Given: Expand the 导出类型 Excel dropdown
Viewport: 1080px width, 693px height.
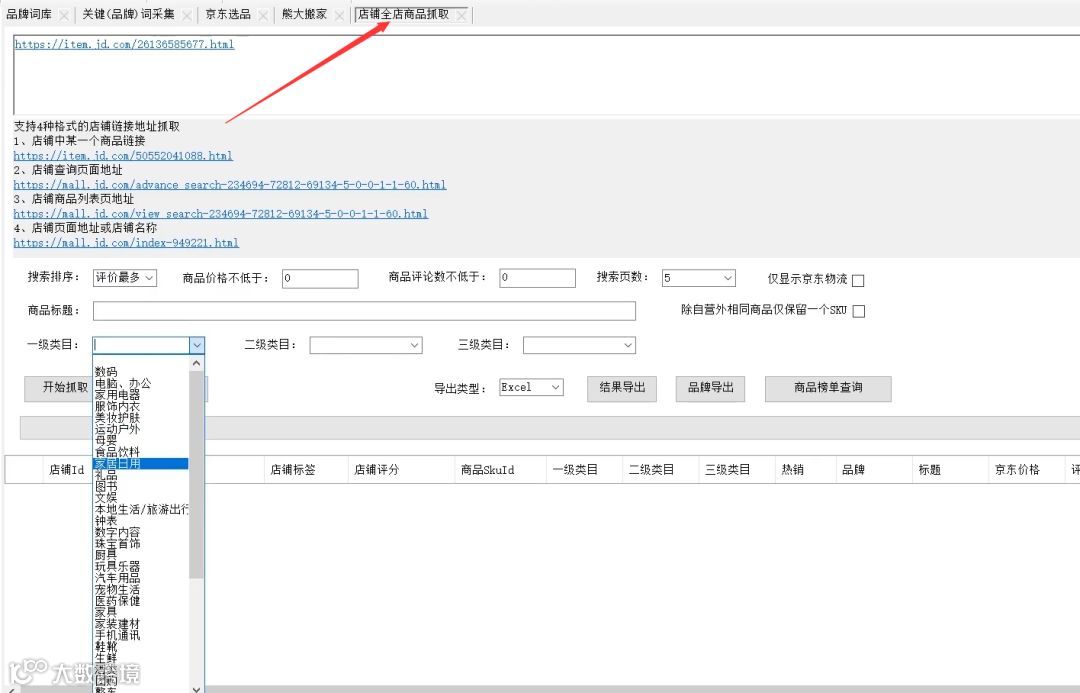Looking at the screenshot, I should coord(531,388).
